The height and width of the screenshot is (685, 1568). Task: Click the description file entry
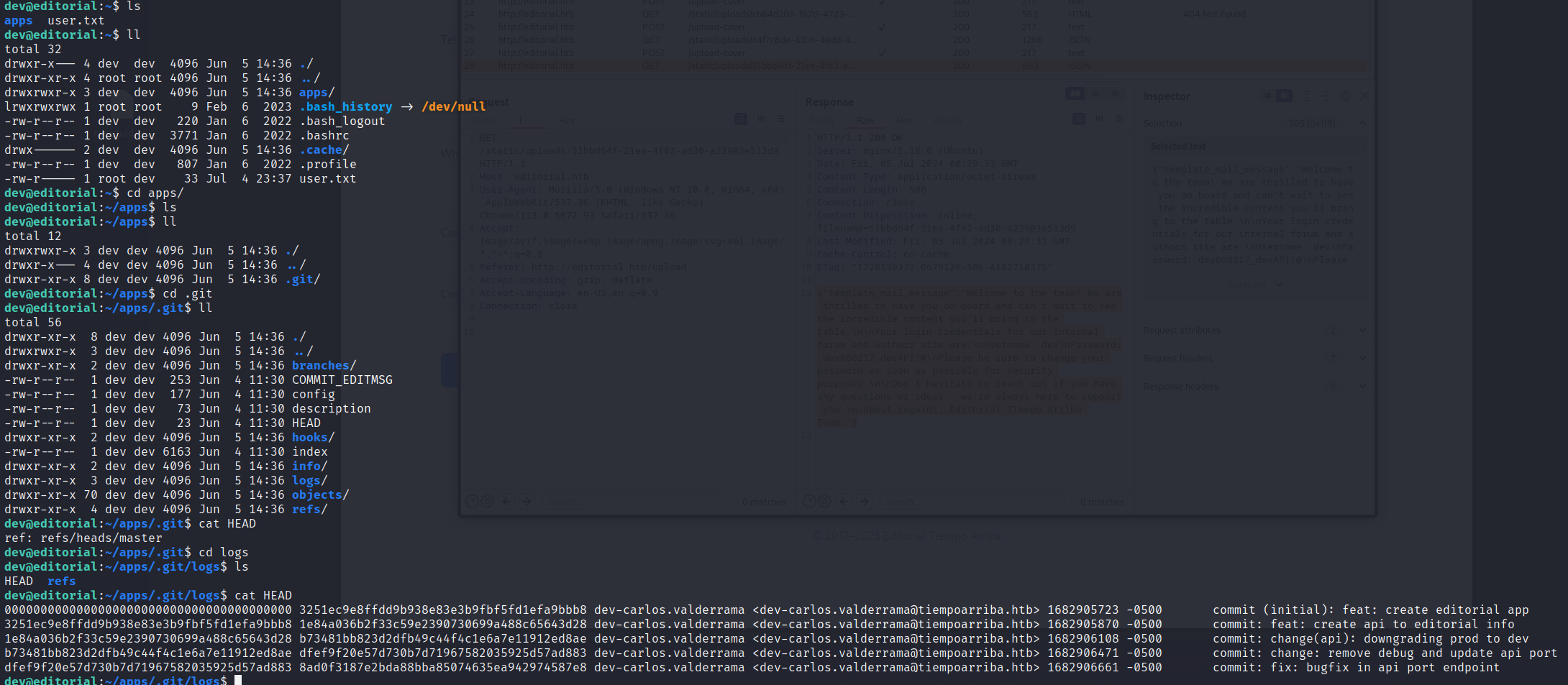[x=332, y=408]
